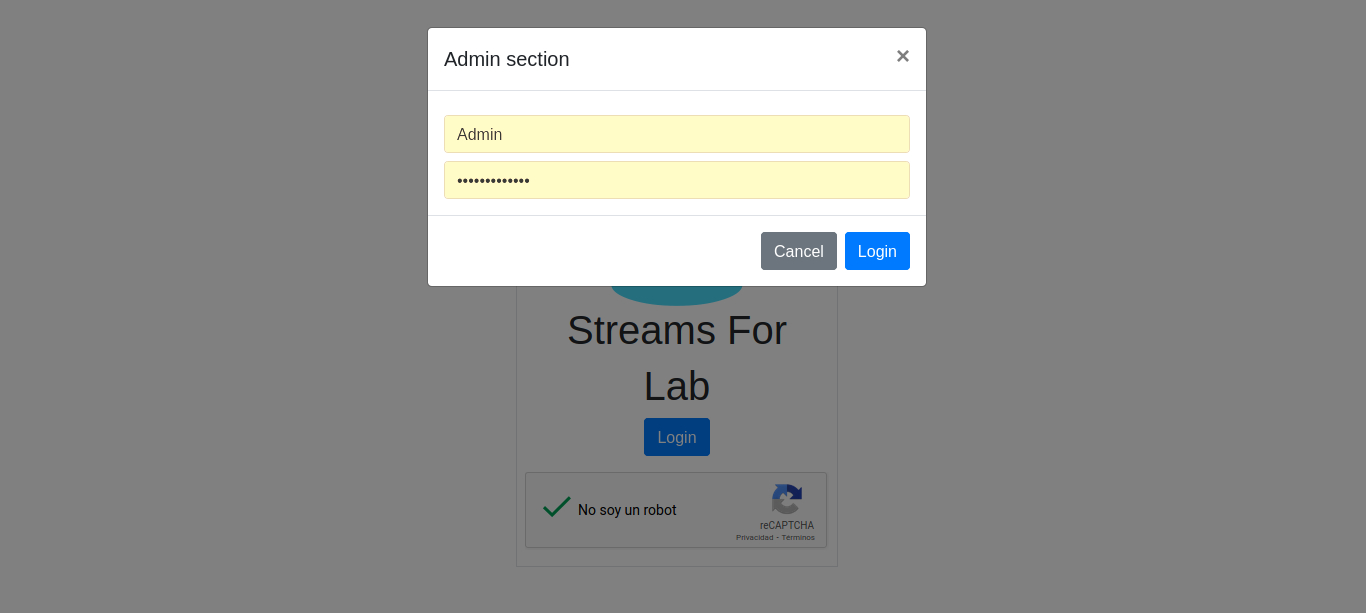
Task: Click the Streams For Lab heading
Action: [x=676, y=331]
